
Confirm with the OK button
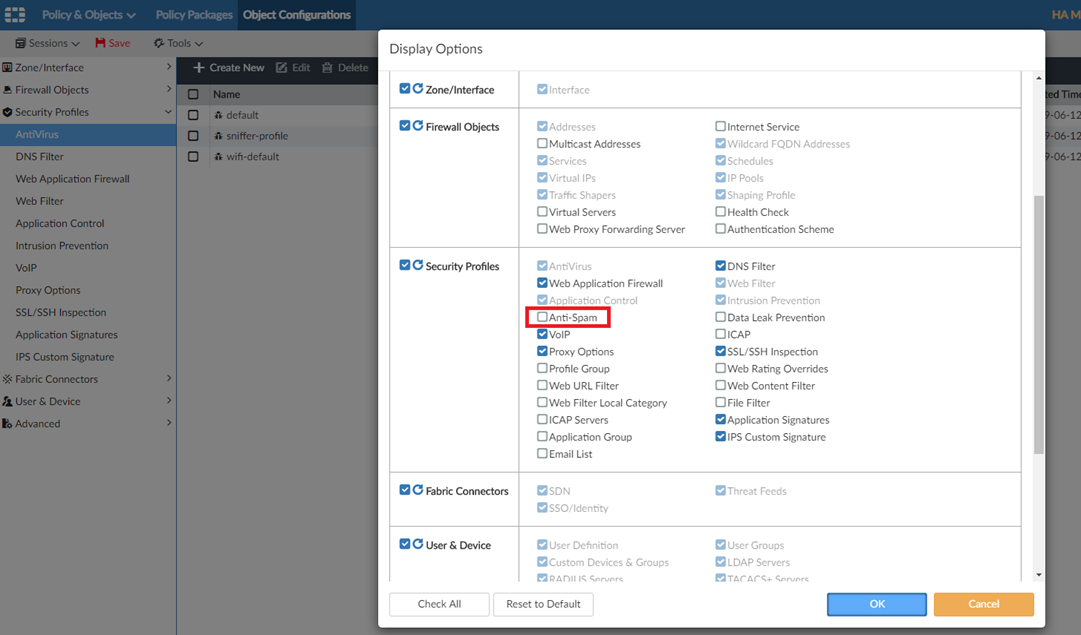tap(877, 604)
